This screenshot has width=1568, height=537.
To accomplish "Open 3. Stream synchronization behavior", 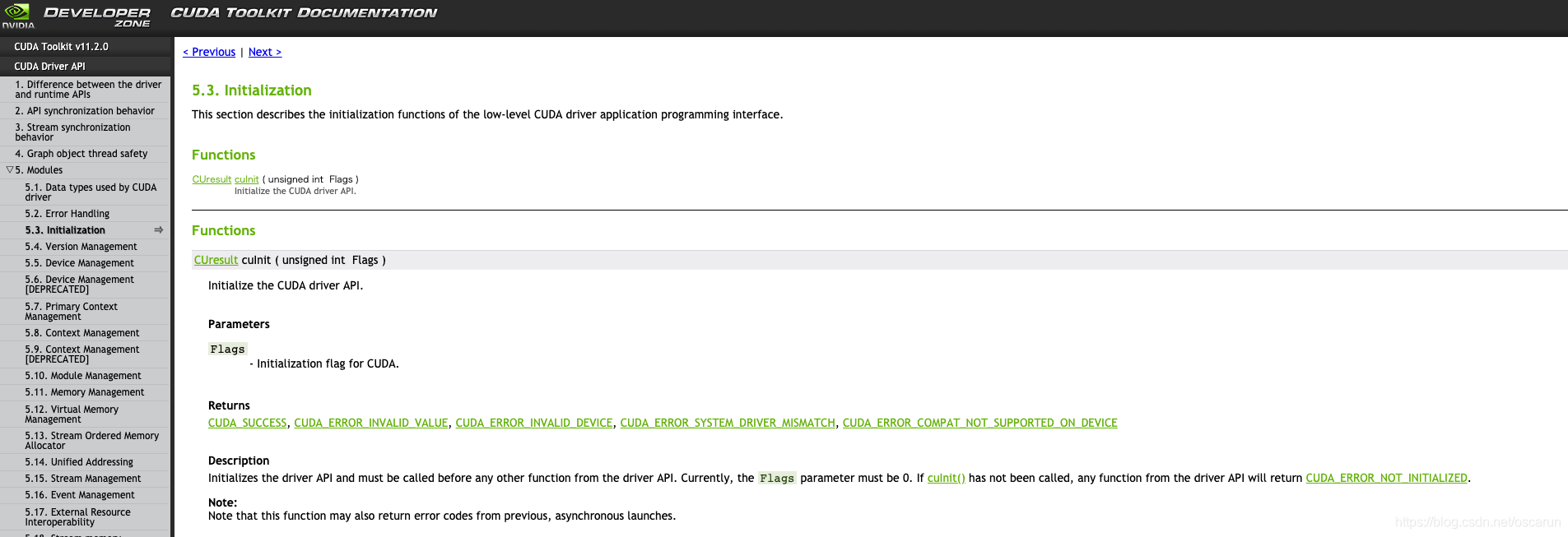I will point(72,132).
